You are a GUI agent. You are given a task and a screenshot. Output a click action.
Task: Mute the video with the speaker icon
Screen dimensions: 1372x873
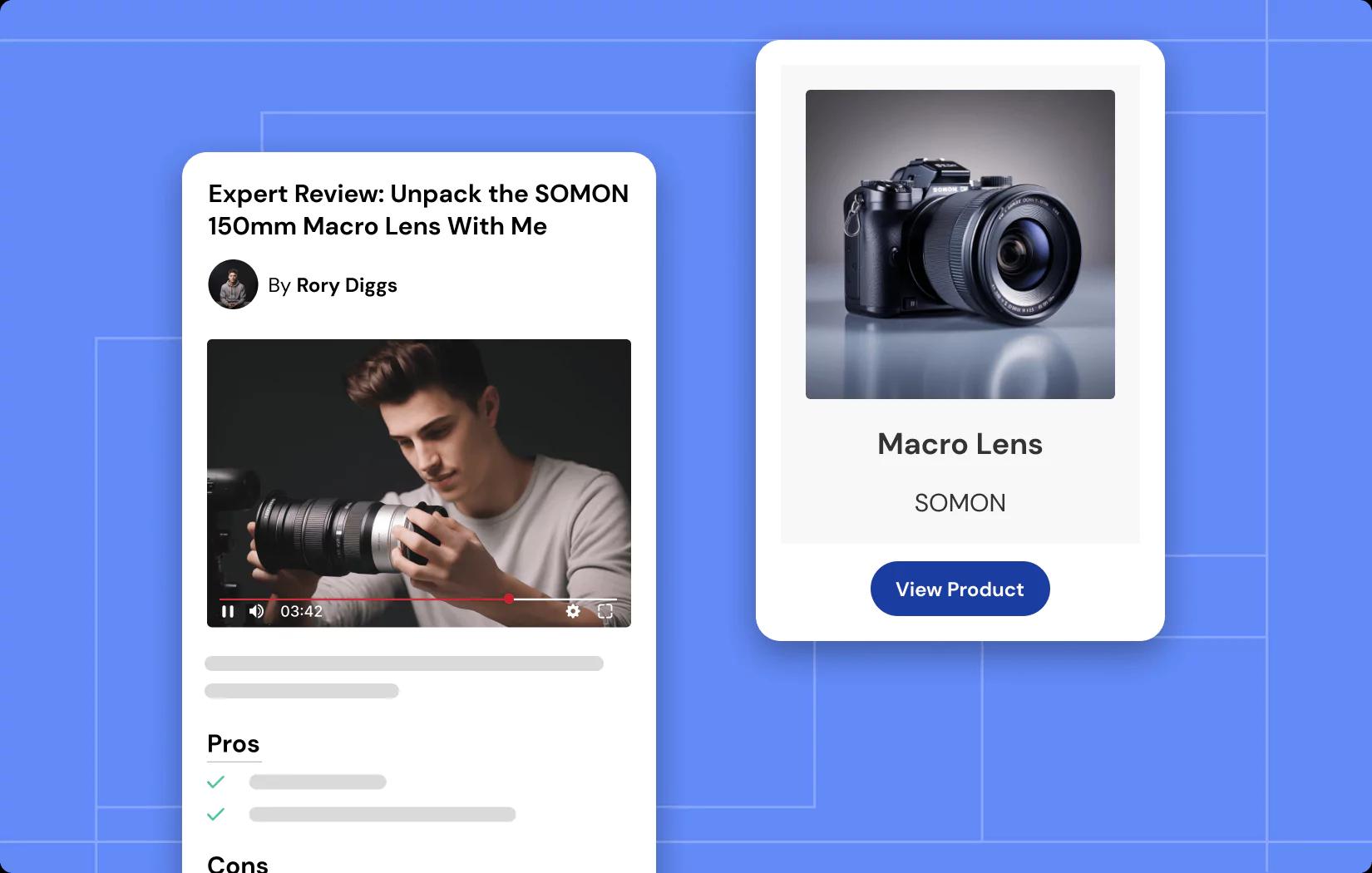257,612
